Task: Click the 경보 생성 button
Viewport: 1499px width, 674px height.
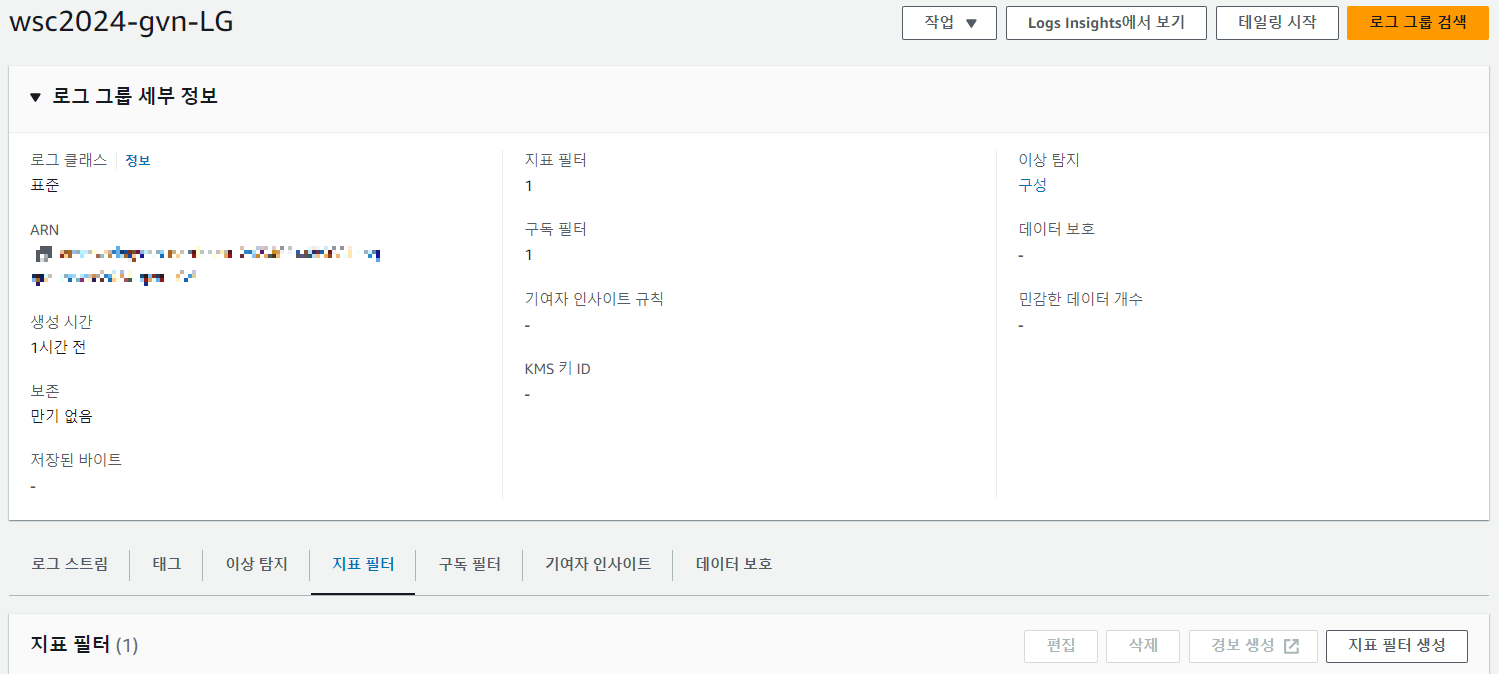Action: pyautogui.click(x=1253, y=646)
